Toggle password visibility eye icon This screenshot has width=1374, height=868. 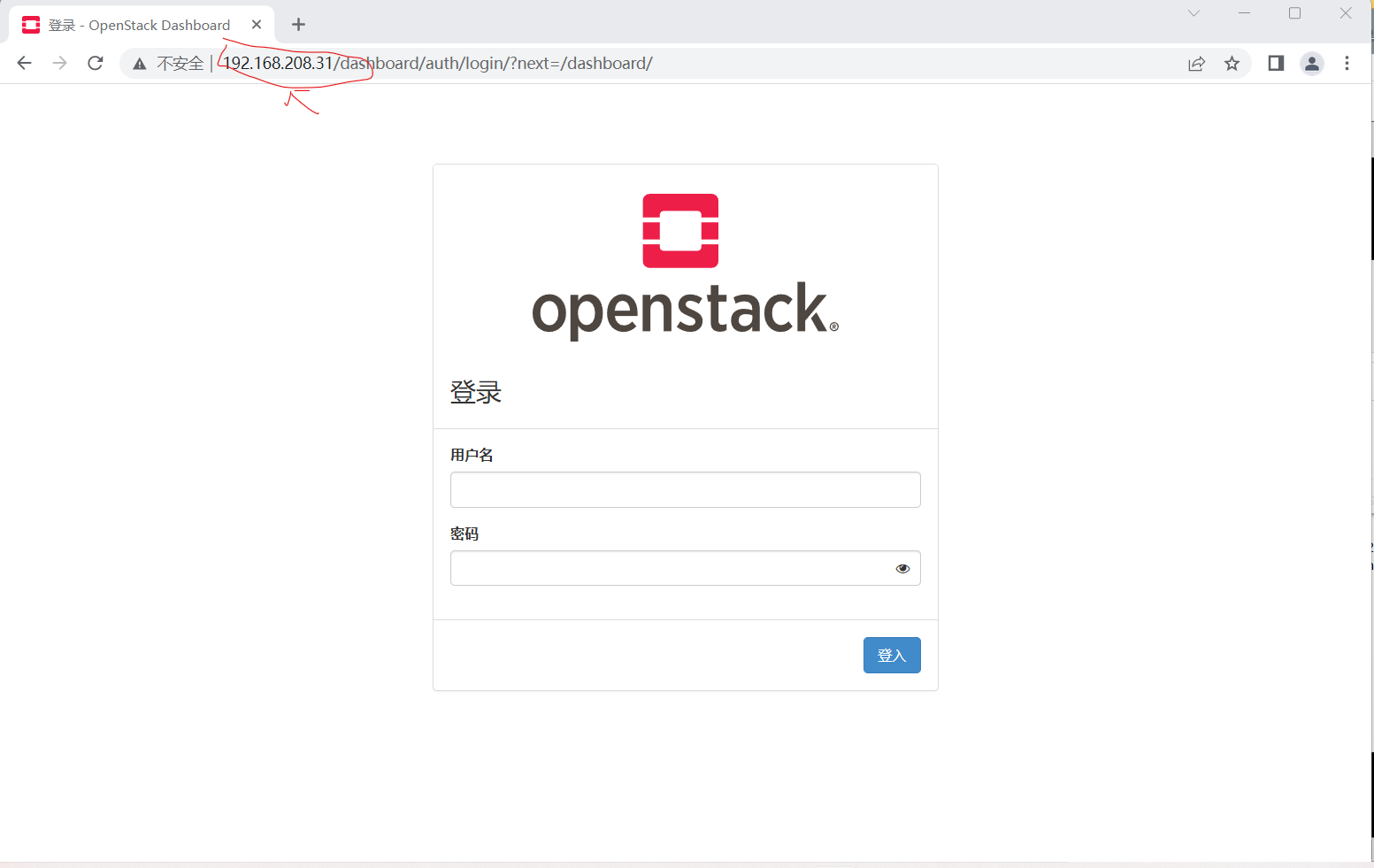click(x=902, y=569)
